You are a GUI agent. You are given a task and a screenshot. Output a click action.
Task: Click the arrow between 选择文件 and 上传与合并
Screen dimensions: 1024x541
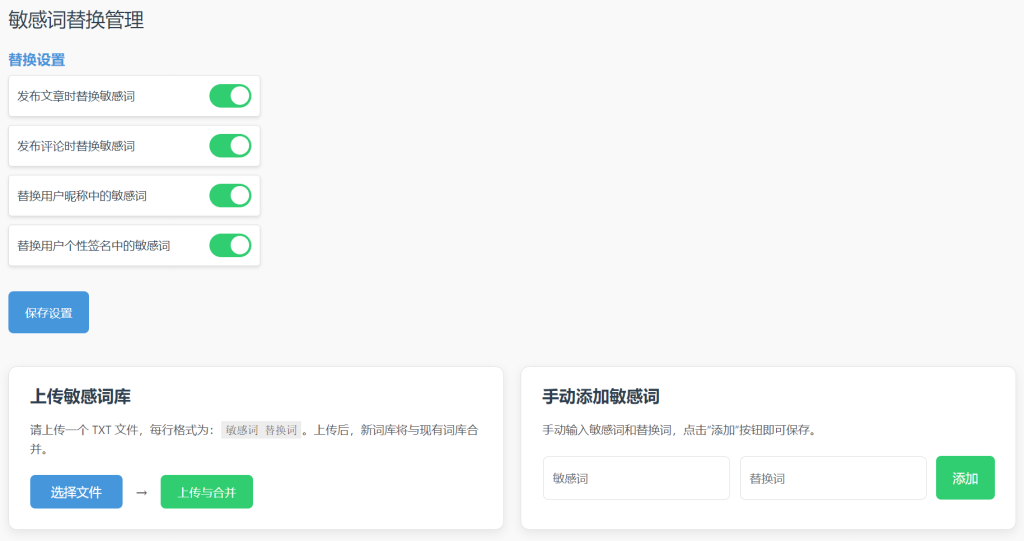[141, 492]
